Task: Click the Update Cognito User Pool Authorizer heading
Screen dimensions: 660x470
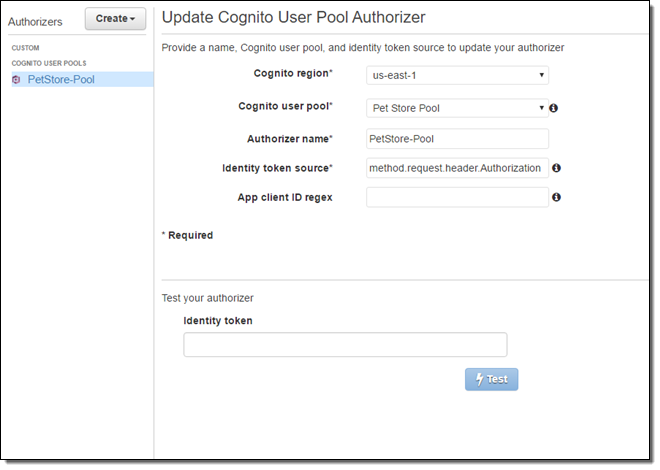Action: click(x=293, y=18)
